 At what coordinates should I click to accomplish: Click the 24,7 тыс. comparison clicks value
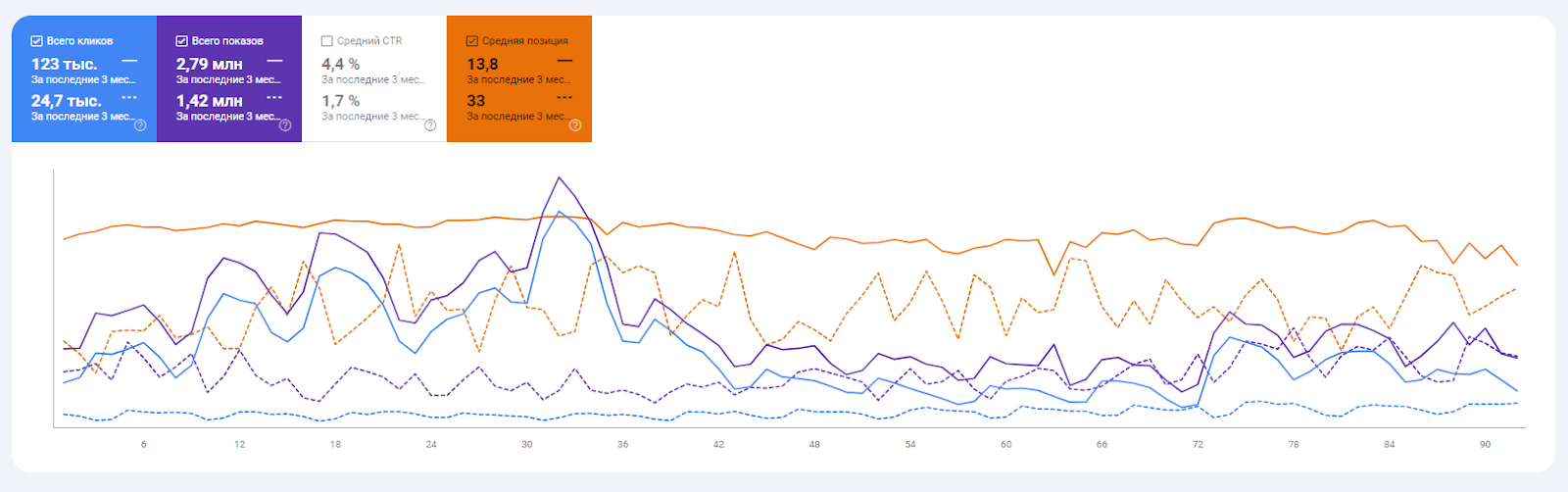pyautogui.click(x=66, y=101)
